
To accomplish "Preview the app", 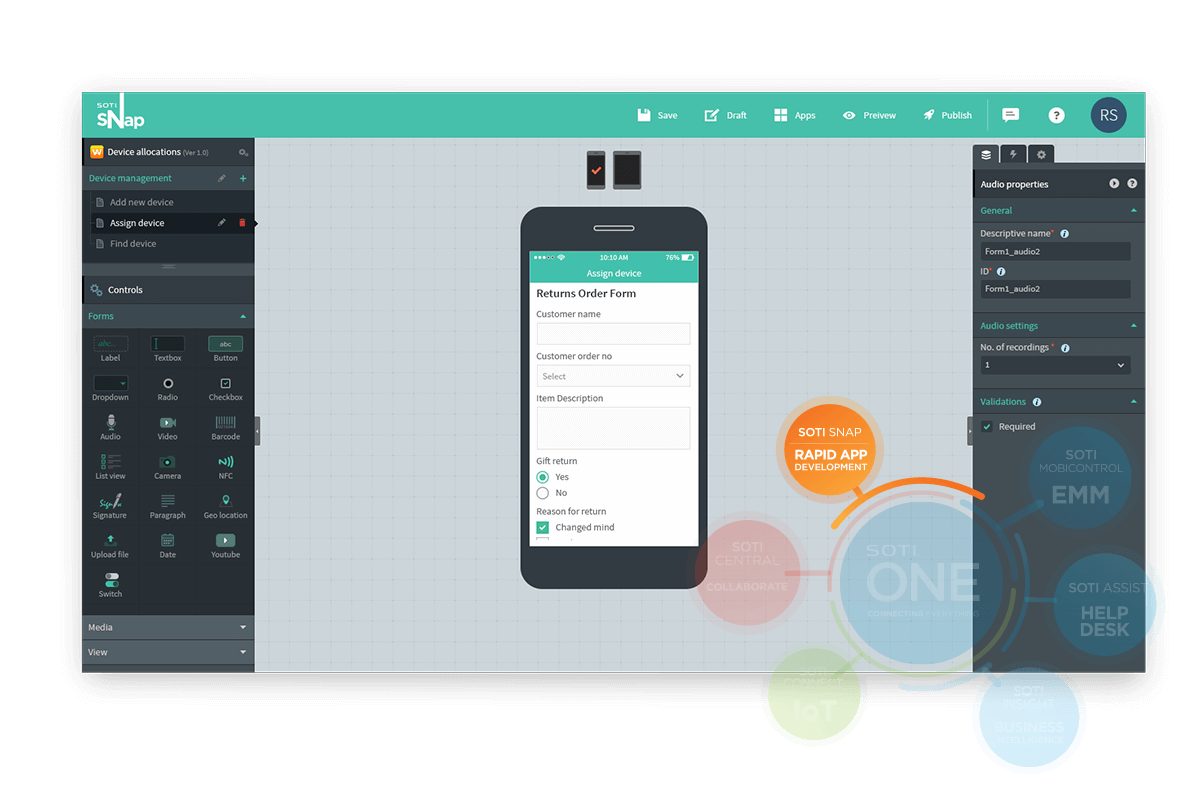I will click(869, 115).
